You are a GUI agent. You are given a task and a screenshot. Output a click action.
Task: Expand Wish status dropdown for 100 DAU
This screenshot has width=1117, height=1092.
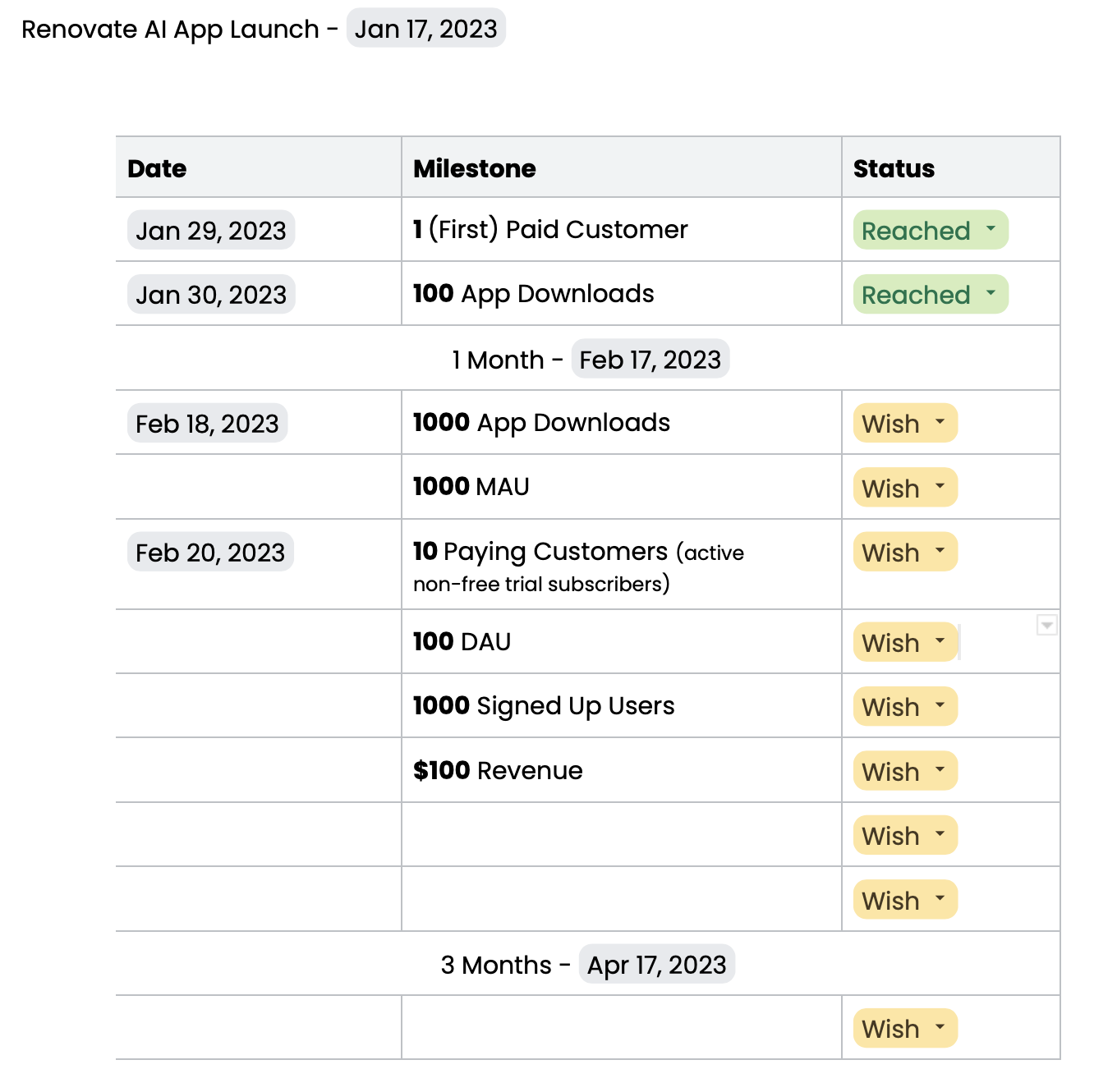click(x=905, y=643)
